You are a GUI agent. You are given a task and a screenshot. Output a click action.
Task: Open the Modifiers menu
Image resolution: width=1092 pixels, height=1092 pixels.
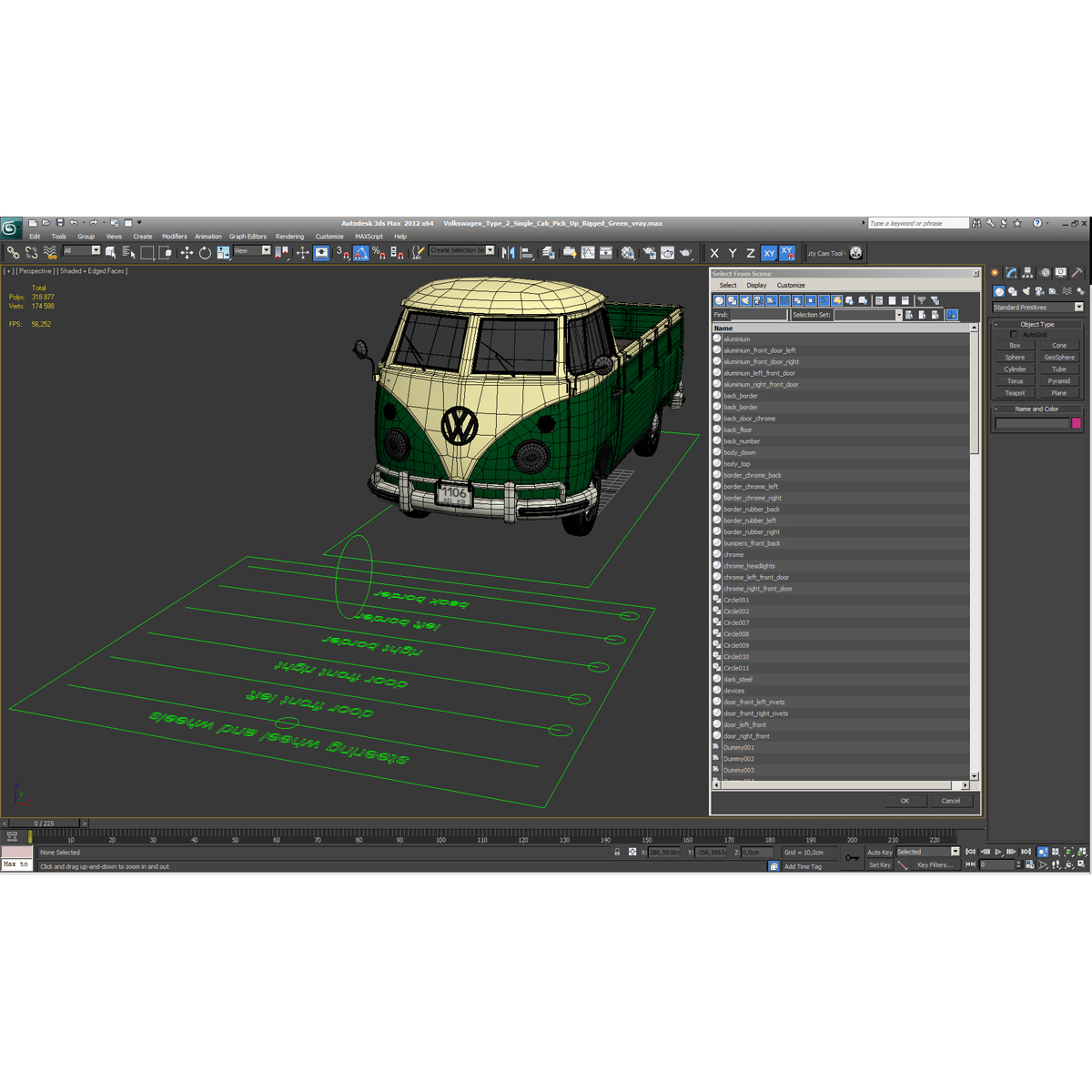(174, 237)
